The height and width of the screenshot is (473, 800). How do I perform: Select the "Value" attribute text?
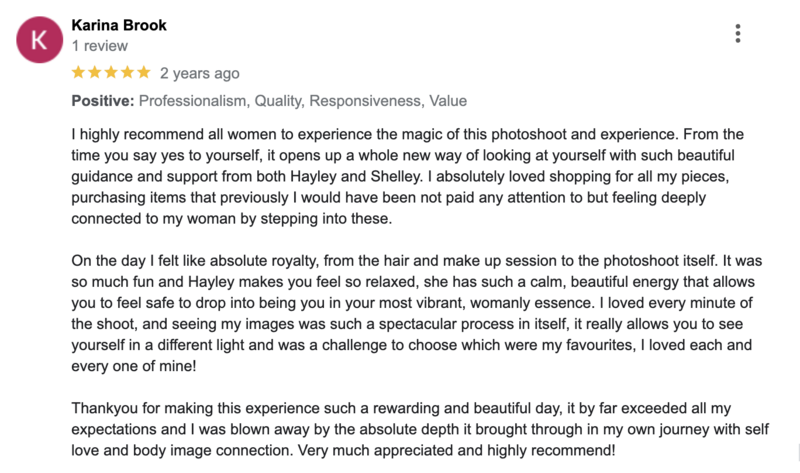(448, 101)
